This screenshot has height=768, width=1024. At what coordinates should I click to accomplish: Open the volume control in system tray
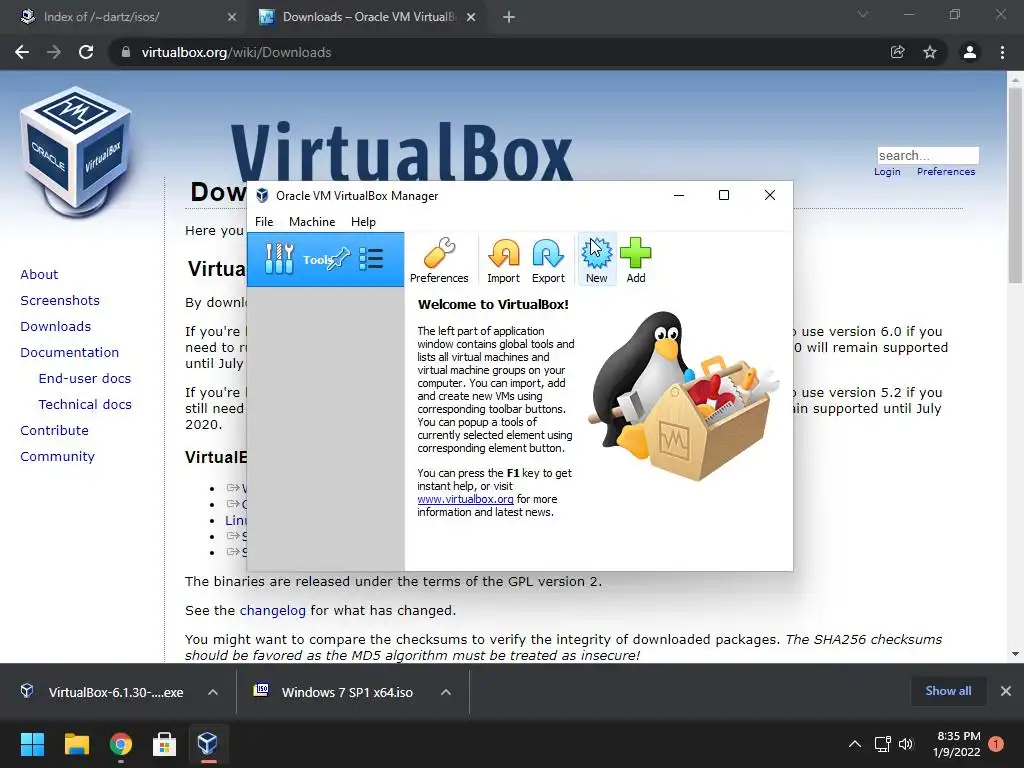pos(906,744)
